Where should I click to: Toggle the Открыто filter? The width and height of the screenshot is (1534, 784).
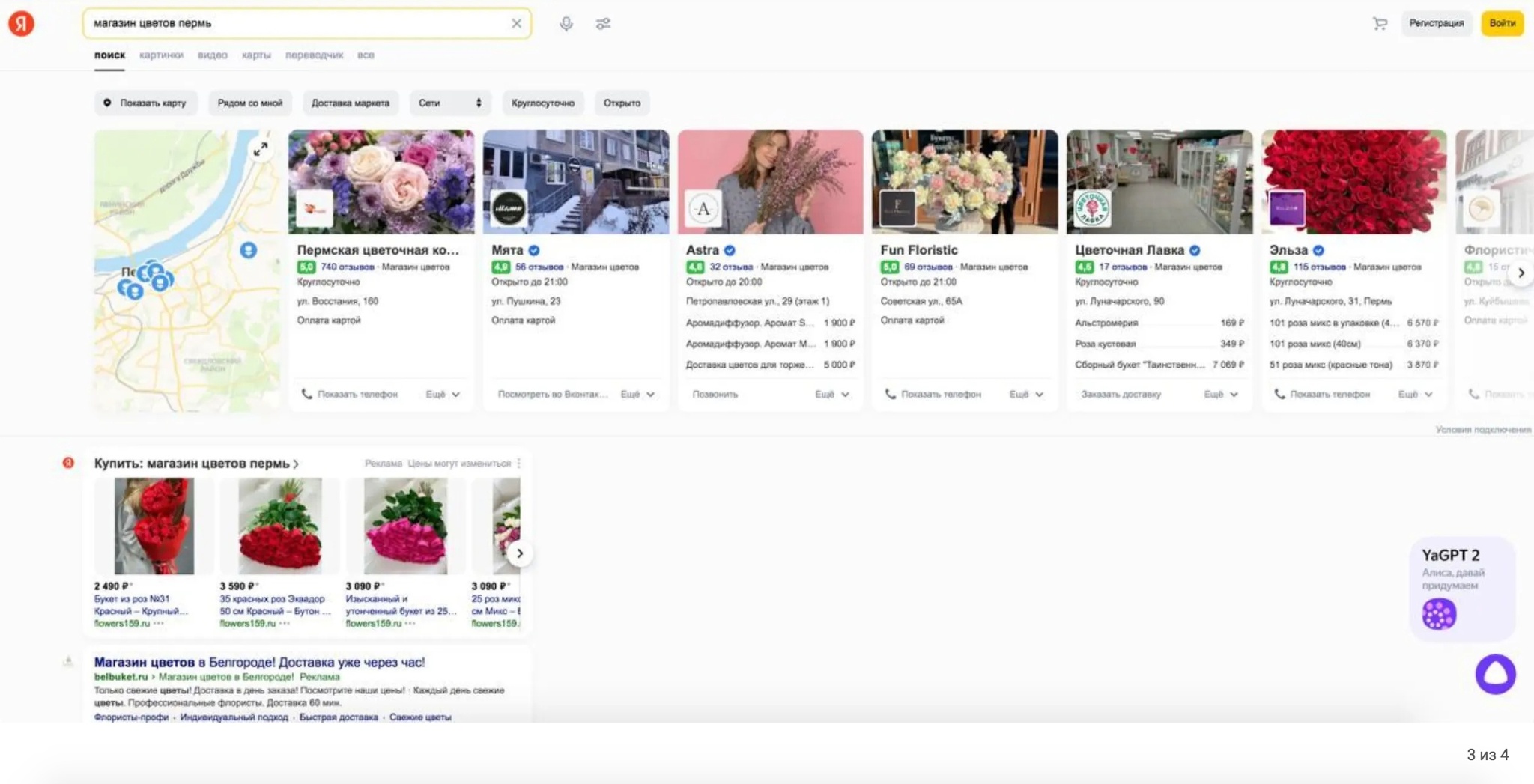pos(622,103)
